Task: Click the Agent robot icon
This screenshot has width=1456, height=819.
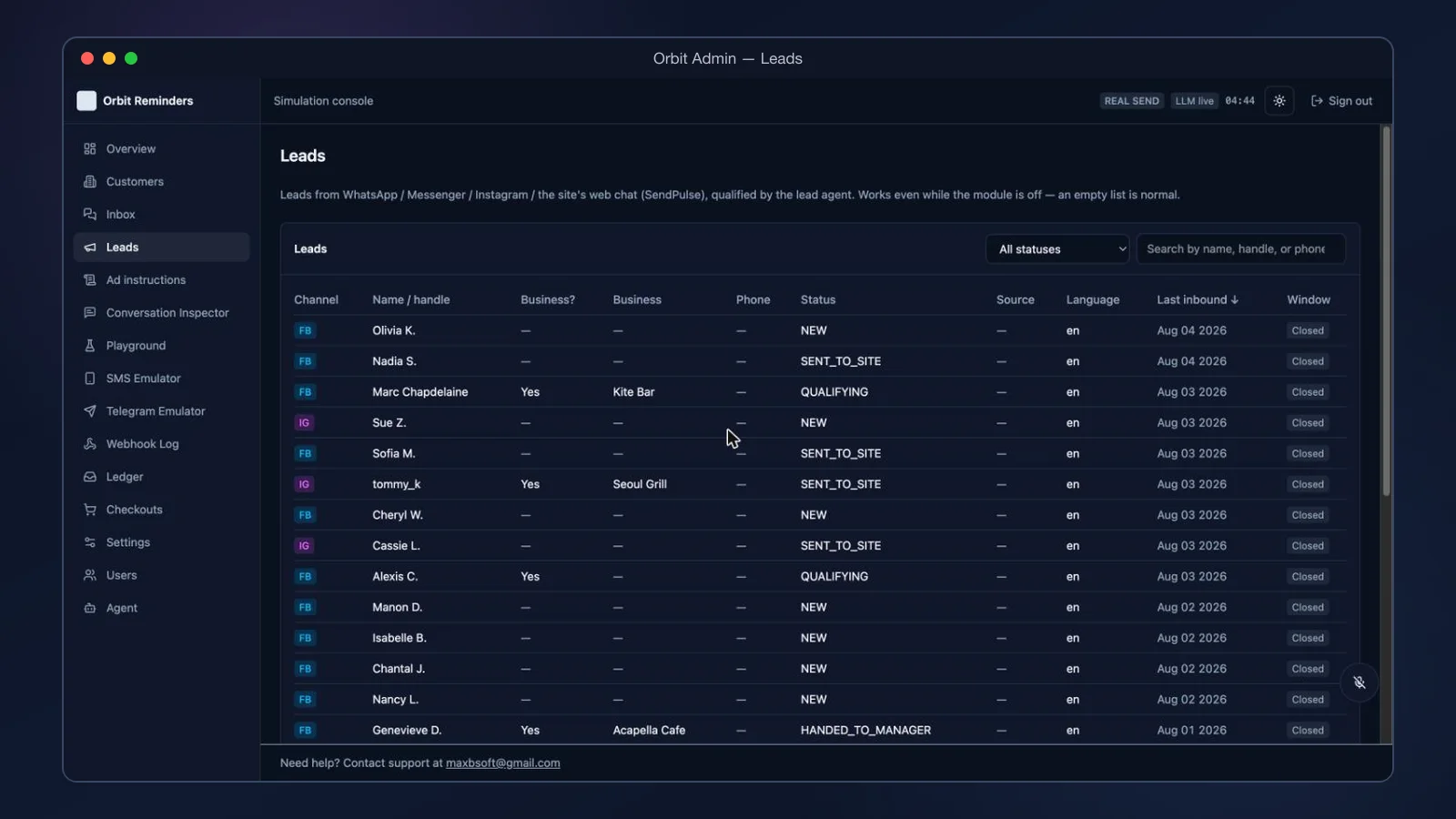Action: coord(90,607)
